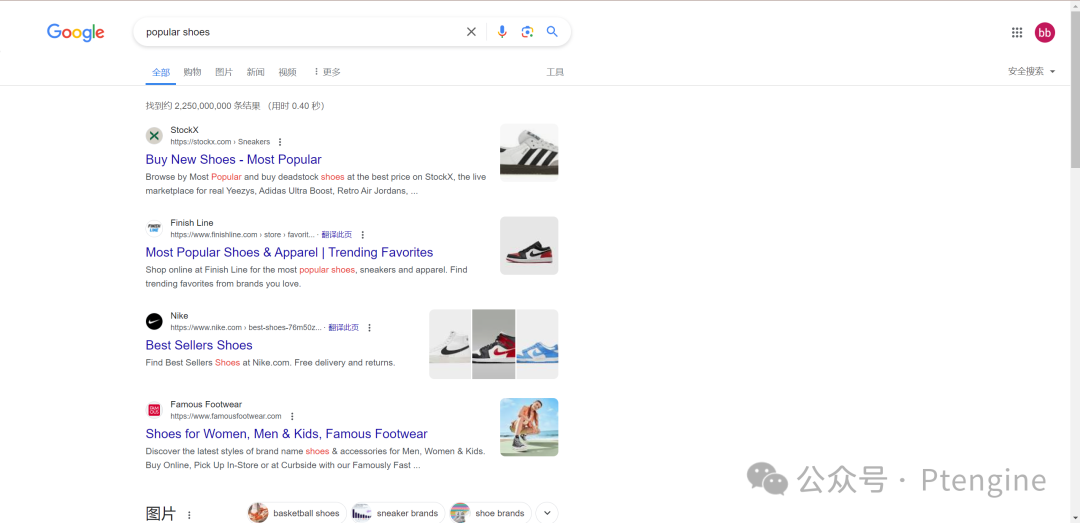1080x523 pixels.
Task: Open the 工具 search tools
Action: click(x=555, y=72)
